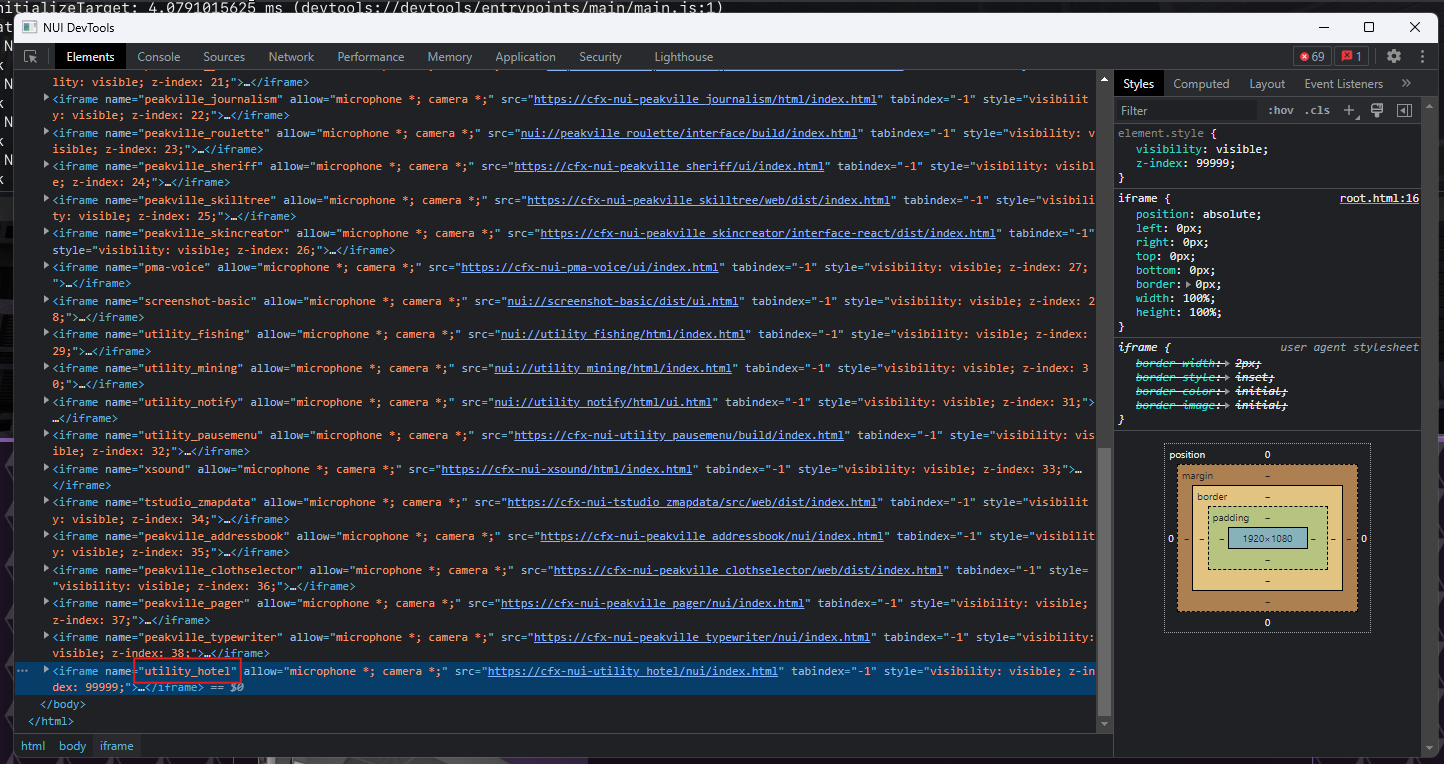Expand the pma-voice iframe node
1444x764 pixels.
click(45, 266)
